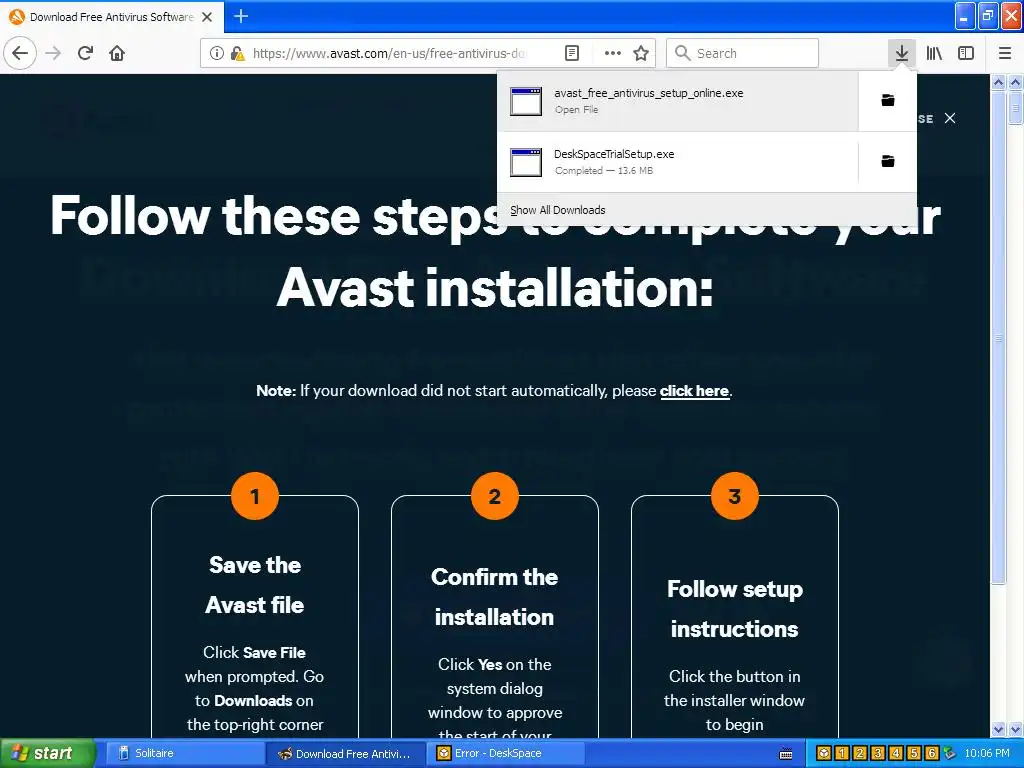Show site information via the info icon
The width and height of the screenshot is (1024, 768).
pyautogui.click(x=217, y=54)
